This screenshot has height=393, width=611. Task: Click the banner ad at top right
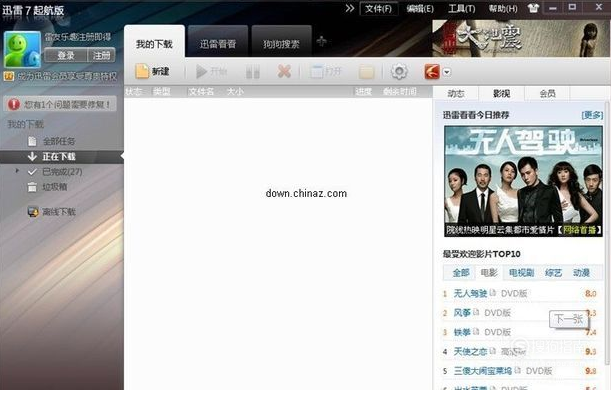521,39
